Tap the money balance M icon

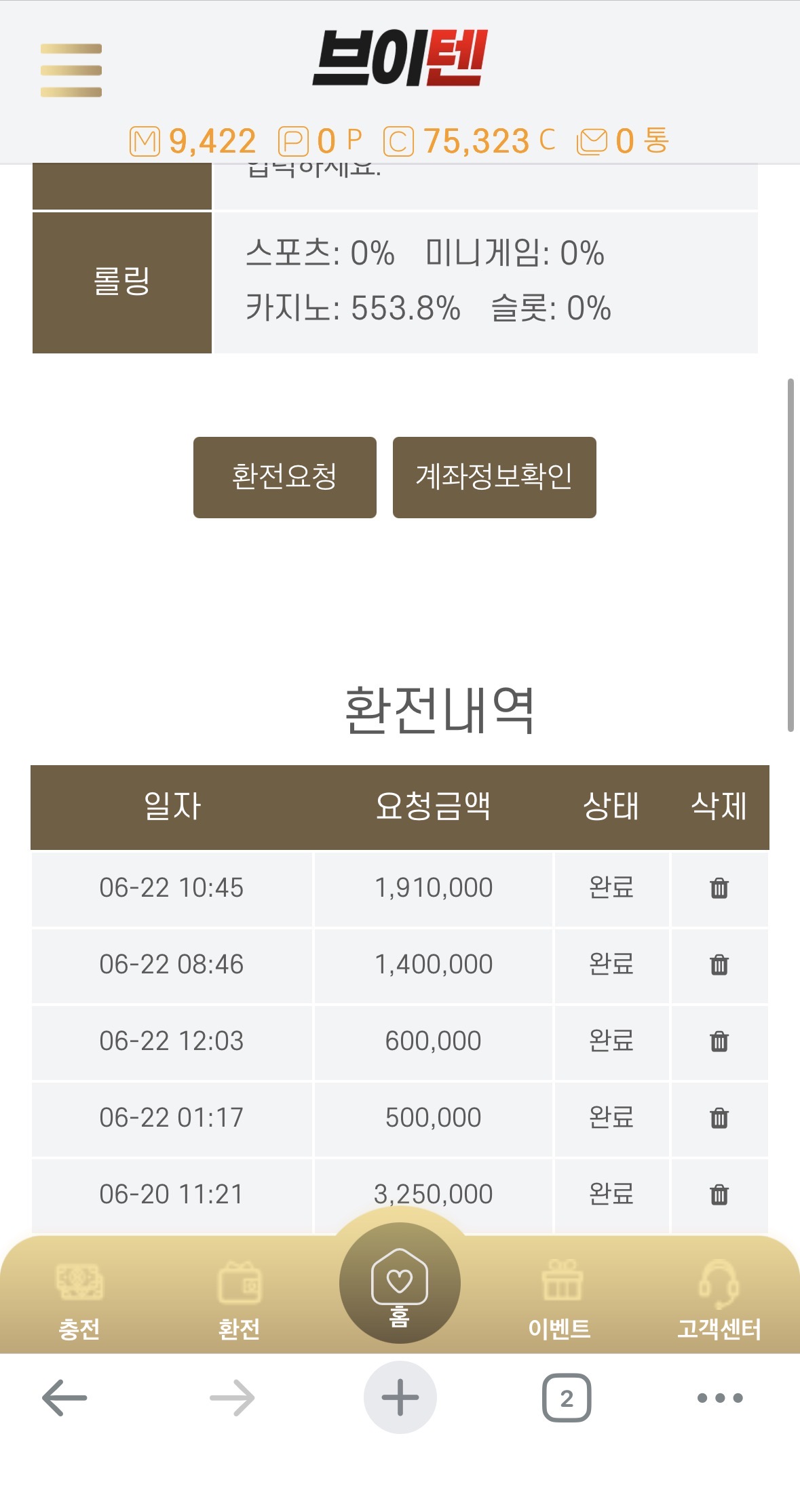[145, 142]
